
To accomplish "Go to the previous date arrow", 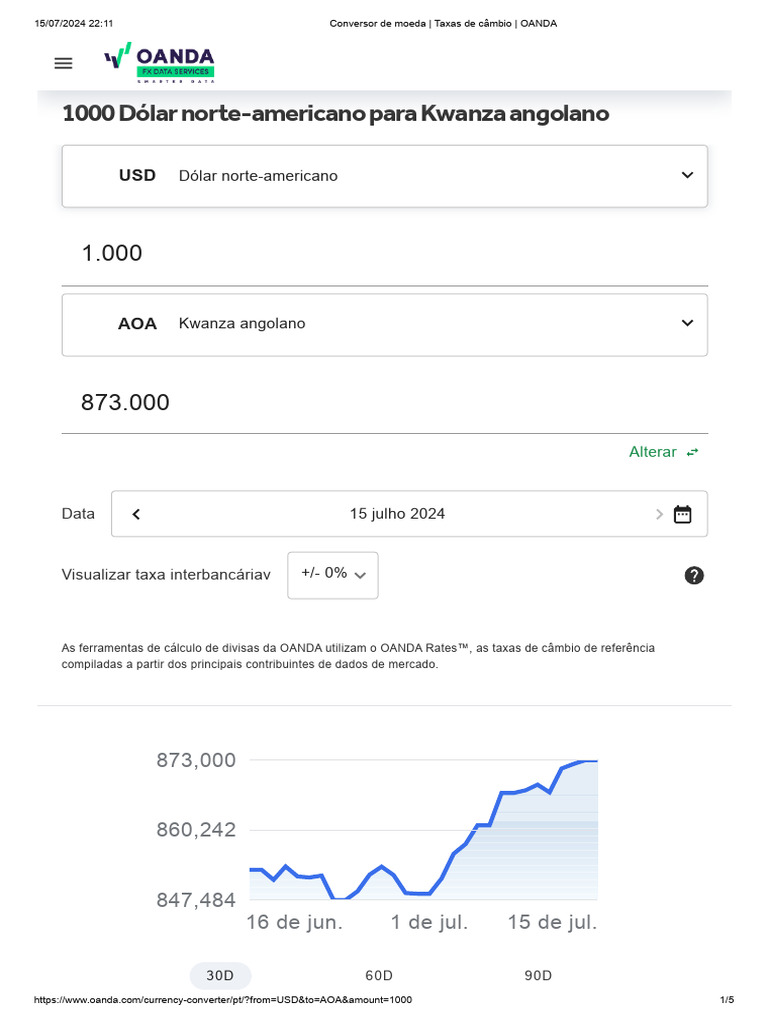I will pos(136,514).
